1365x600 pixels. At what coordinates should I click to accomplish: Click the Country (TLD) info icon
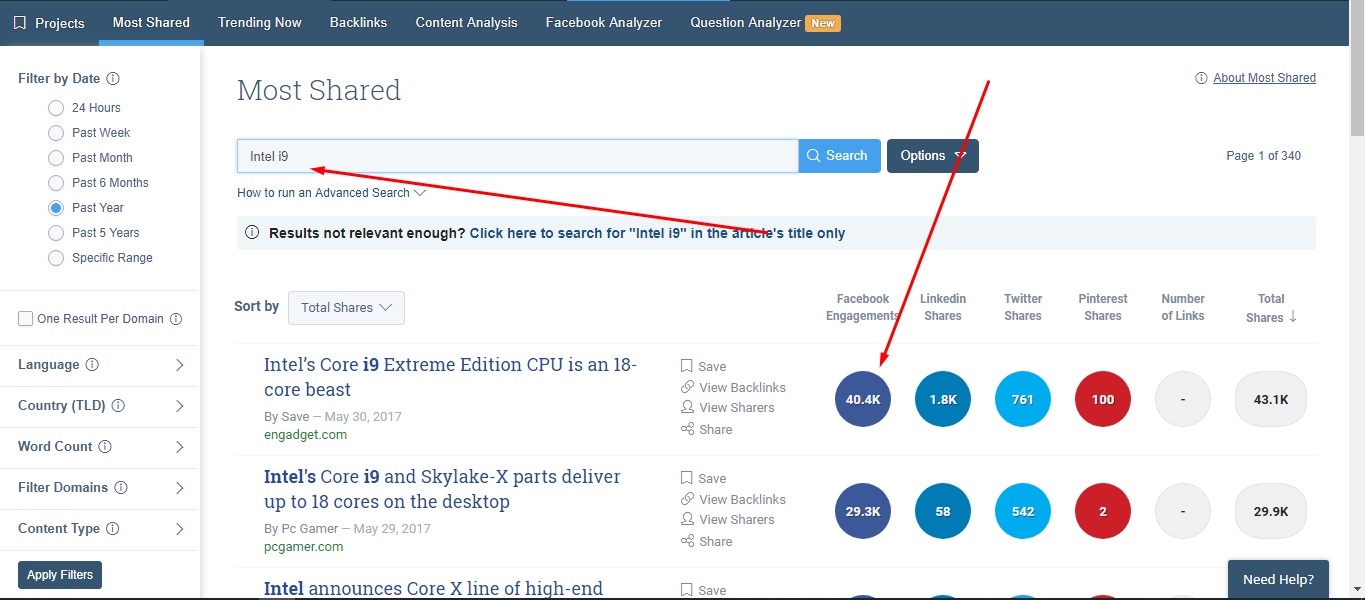click(x=118, y=406)
